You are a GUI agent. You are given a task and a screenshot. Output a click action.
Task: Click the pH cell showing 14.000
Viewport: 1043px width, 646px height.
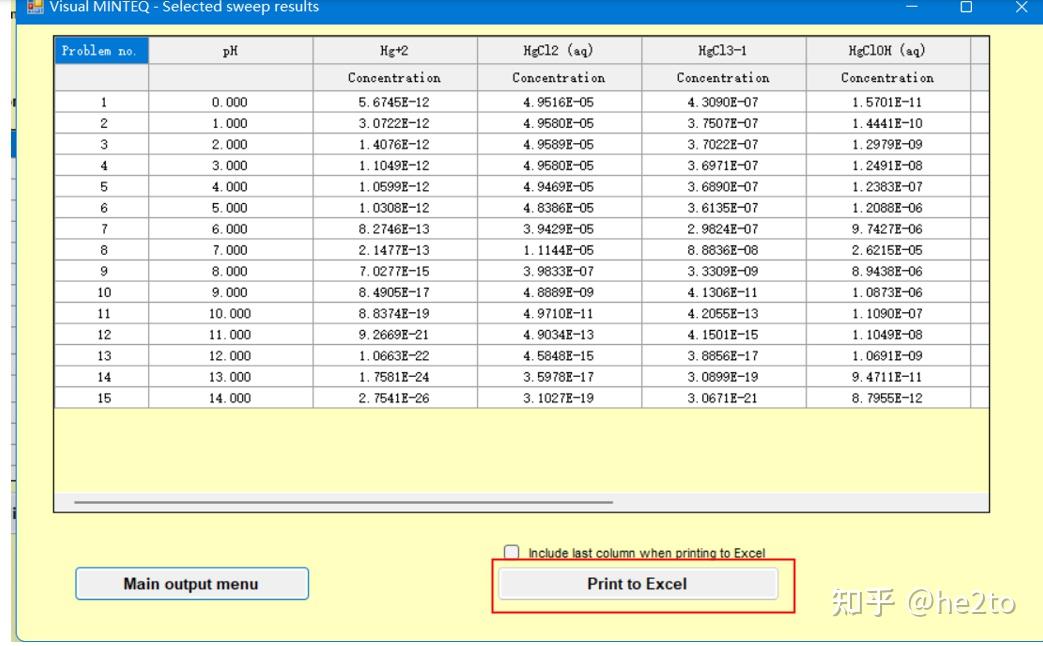[x=230, y=398]
